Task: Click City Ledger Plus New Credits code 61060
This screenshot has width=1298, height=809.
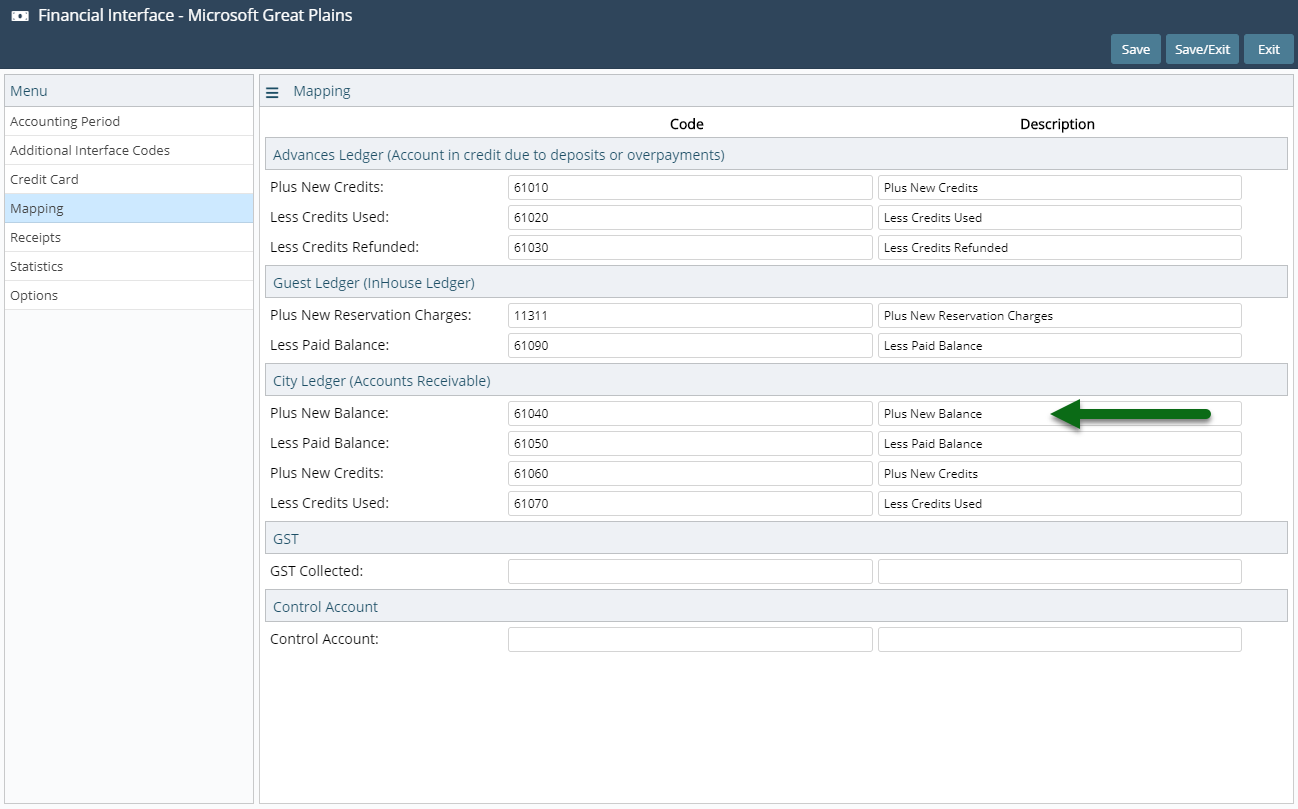Action: coord(690,473)
